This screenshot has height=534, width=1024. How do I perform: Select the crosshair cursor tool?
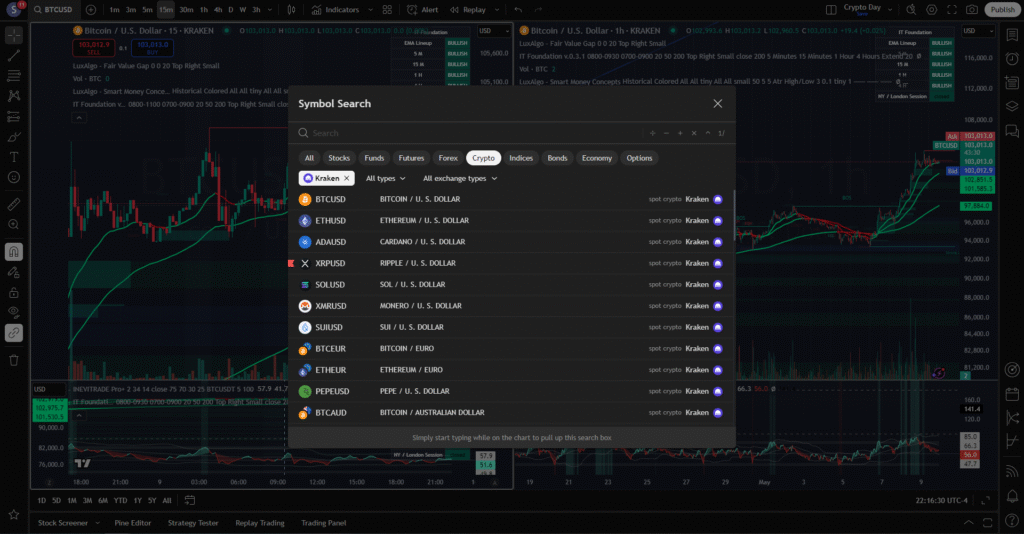click(14, 35)
